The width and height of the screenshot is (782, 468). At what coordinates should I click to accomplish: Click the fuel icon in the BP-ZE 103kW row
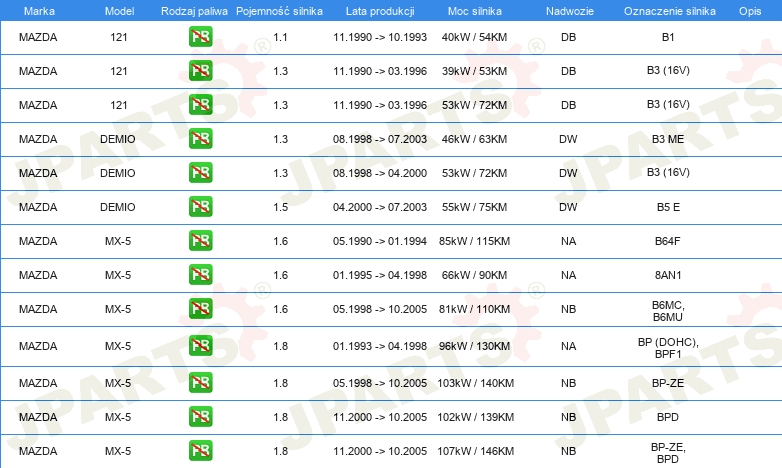tap(200, 383)
